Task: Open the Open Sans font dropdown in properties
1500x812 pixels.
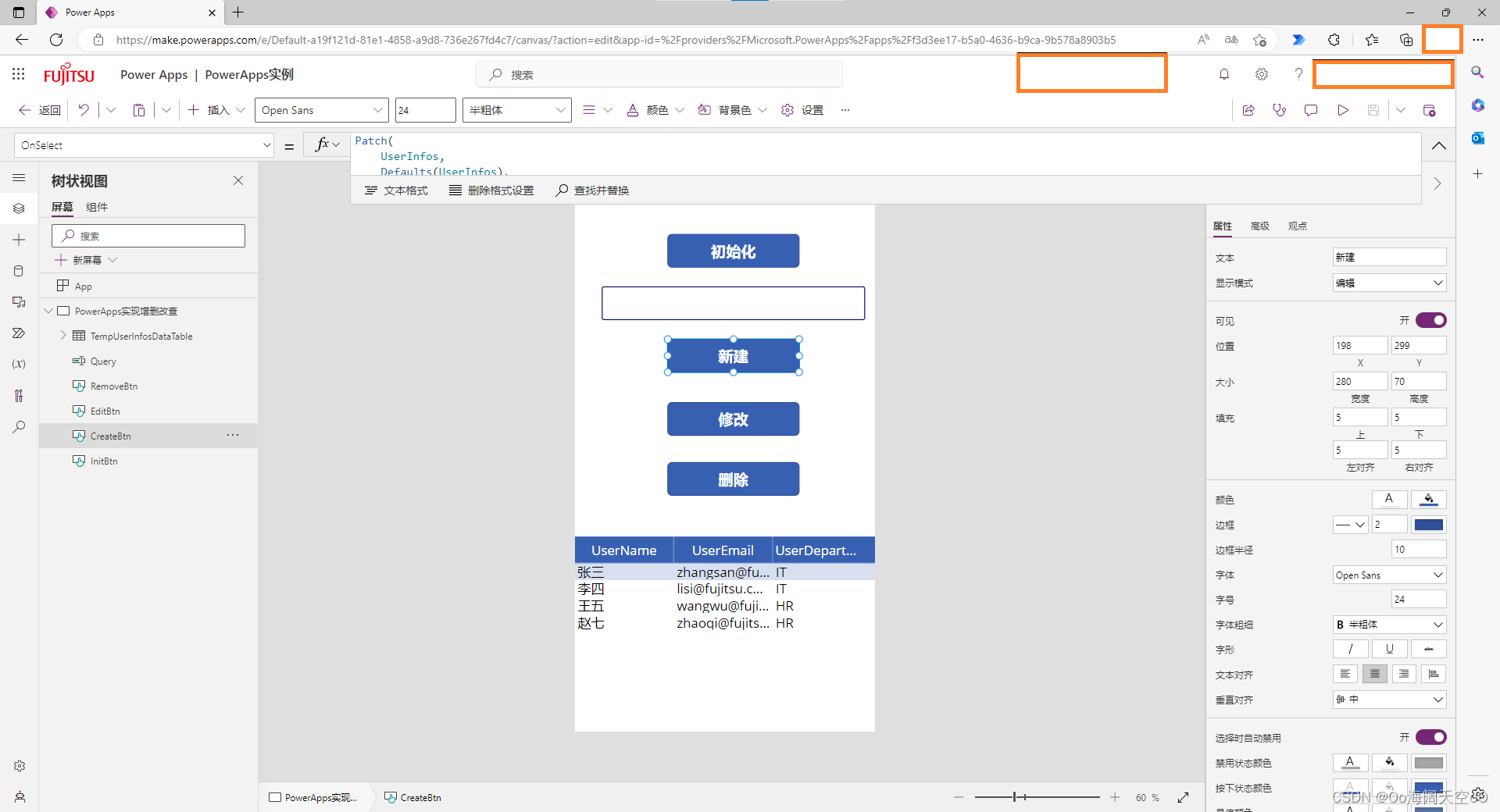Action: tap(1389, 575)
